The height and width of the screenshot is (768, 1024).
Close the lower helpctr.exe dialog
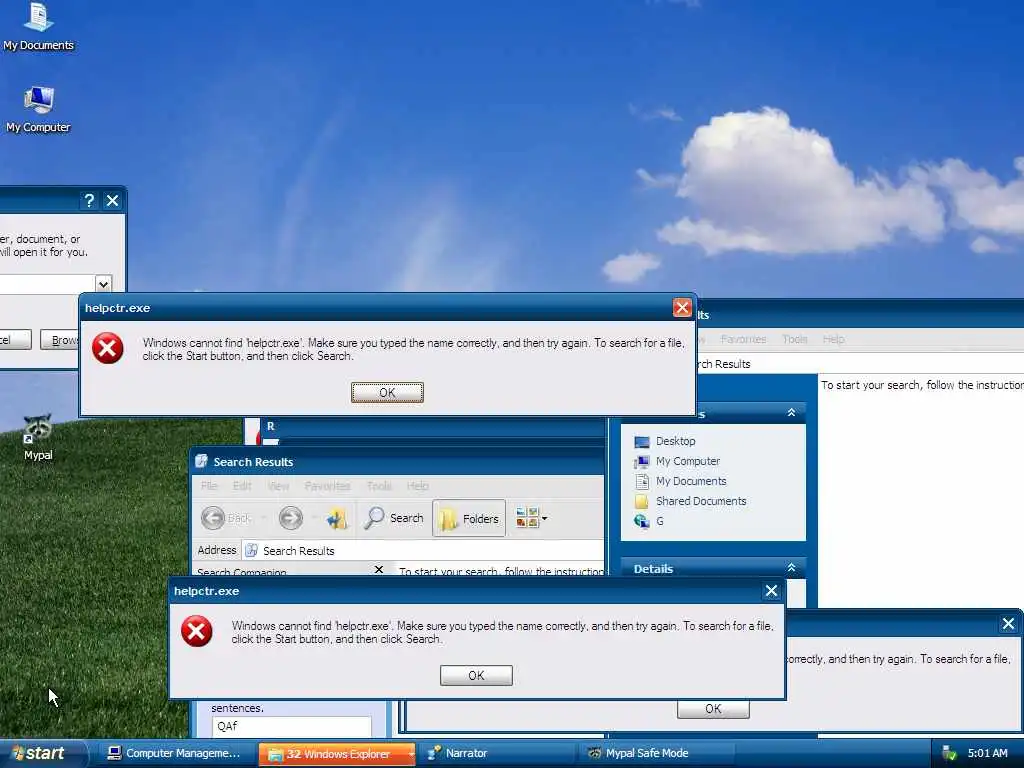click(x=771, y=591)
